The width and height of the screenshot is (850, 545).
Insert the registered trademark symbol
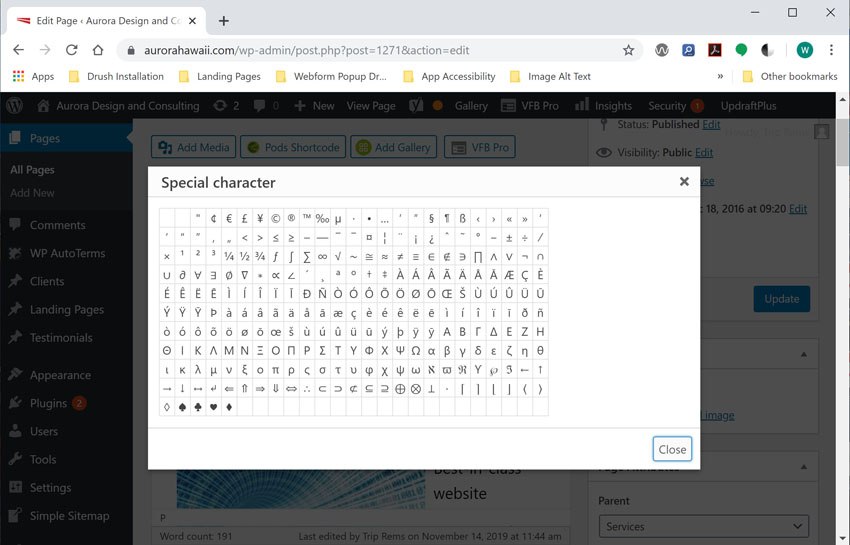coord(292,219)
